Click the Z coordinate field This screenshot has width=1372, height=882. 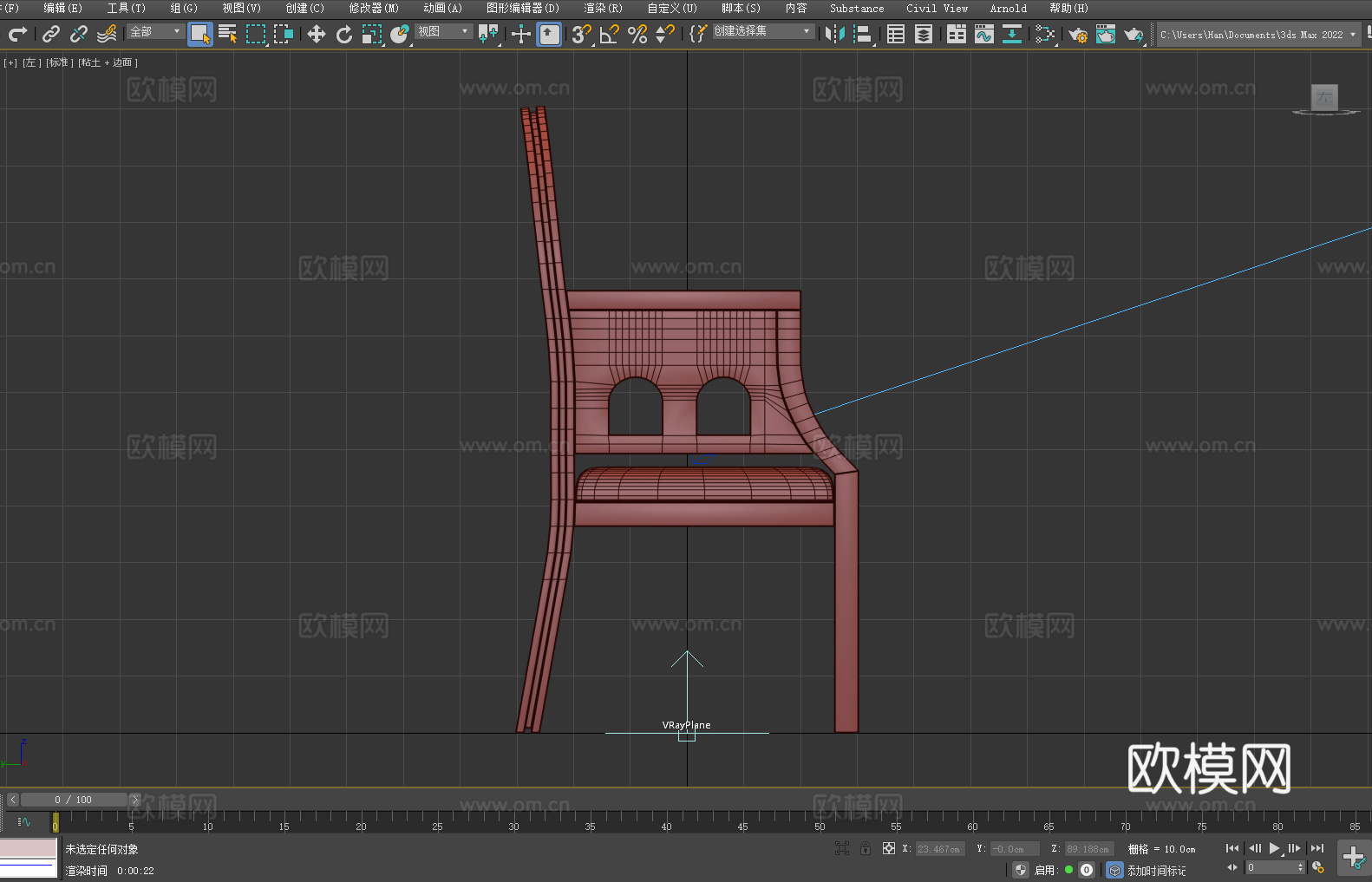coord(1088,849)
